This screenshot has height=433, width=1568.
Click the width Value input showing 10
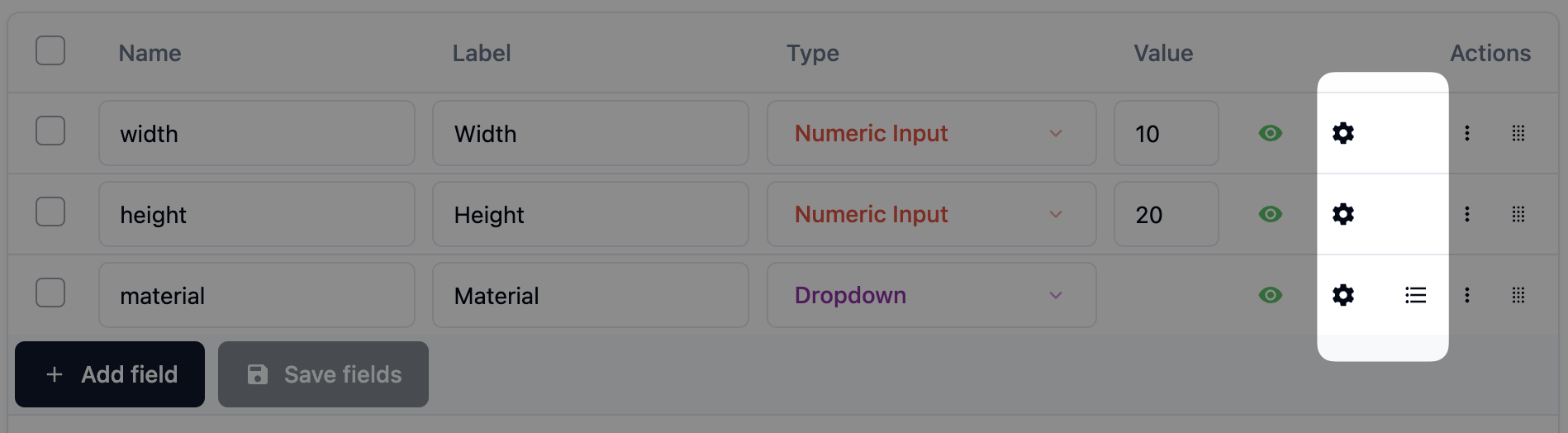1166,133
